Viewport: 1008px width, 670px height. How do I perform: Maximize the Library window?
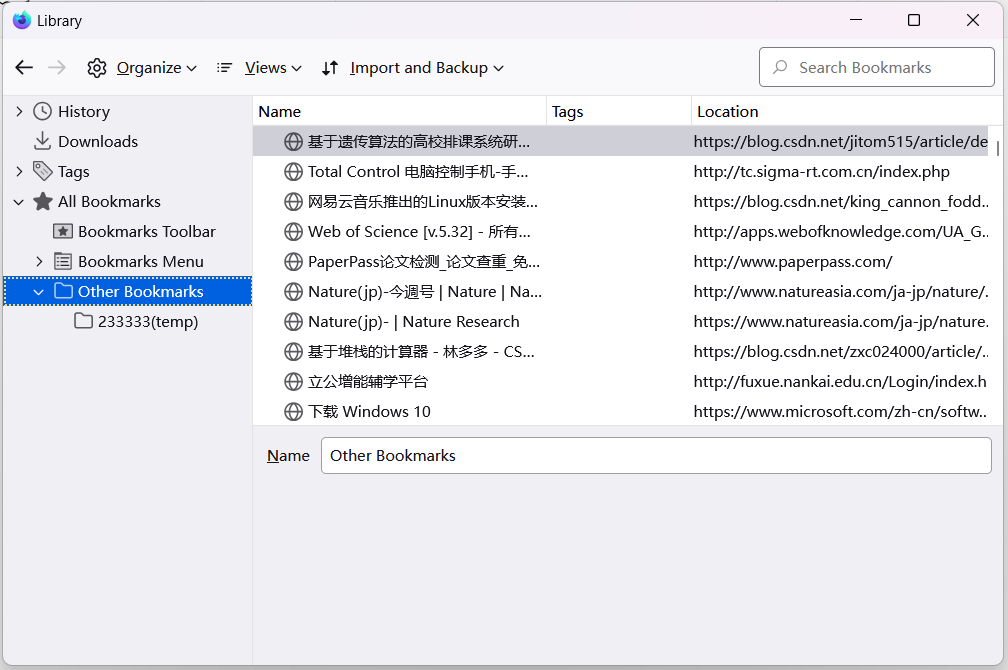914,21
